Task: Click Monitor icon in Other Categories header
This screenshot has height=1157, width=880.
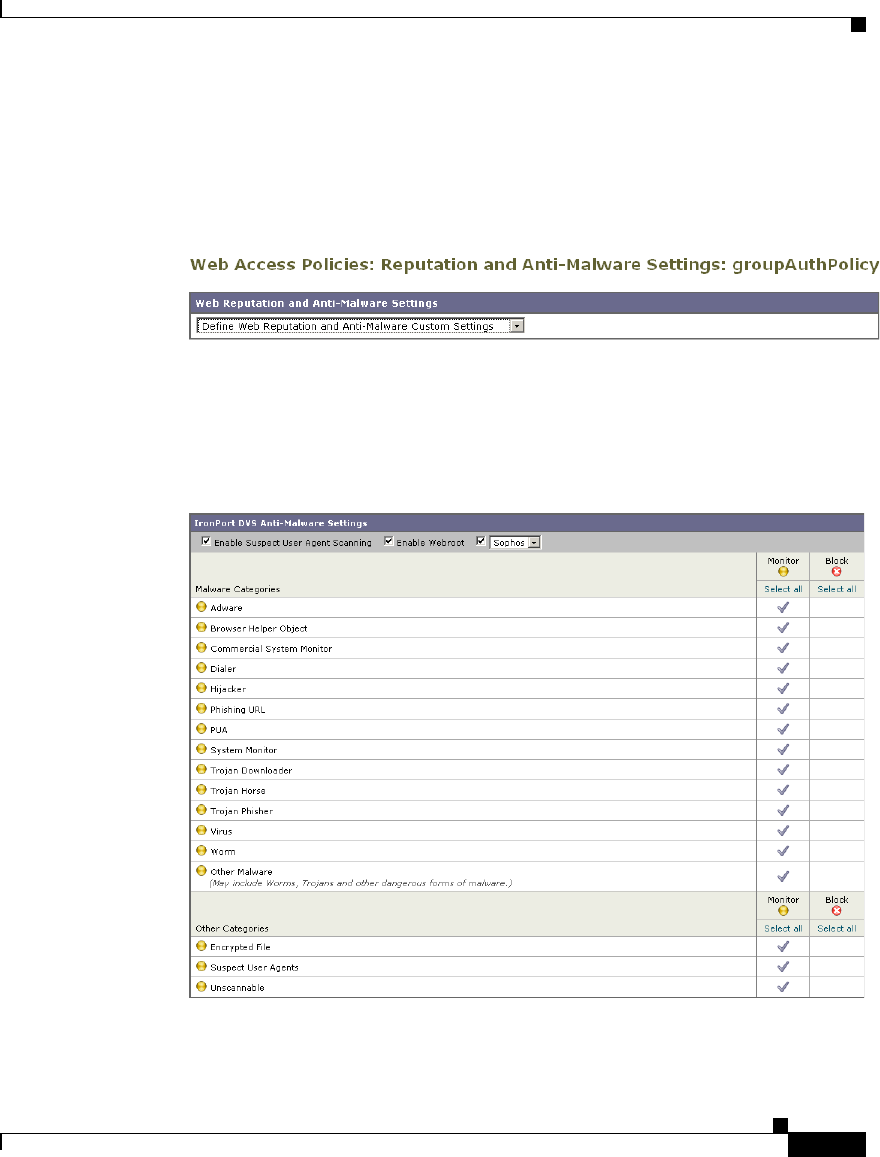Action: (x=783, y=911)
